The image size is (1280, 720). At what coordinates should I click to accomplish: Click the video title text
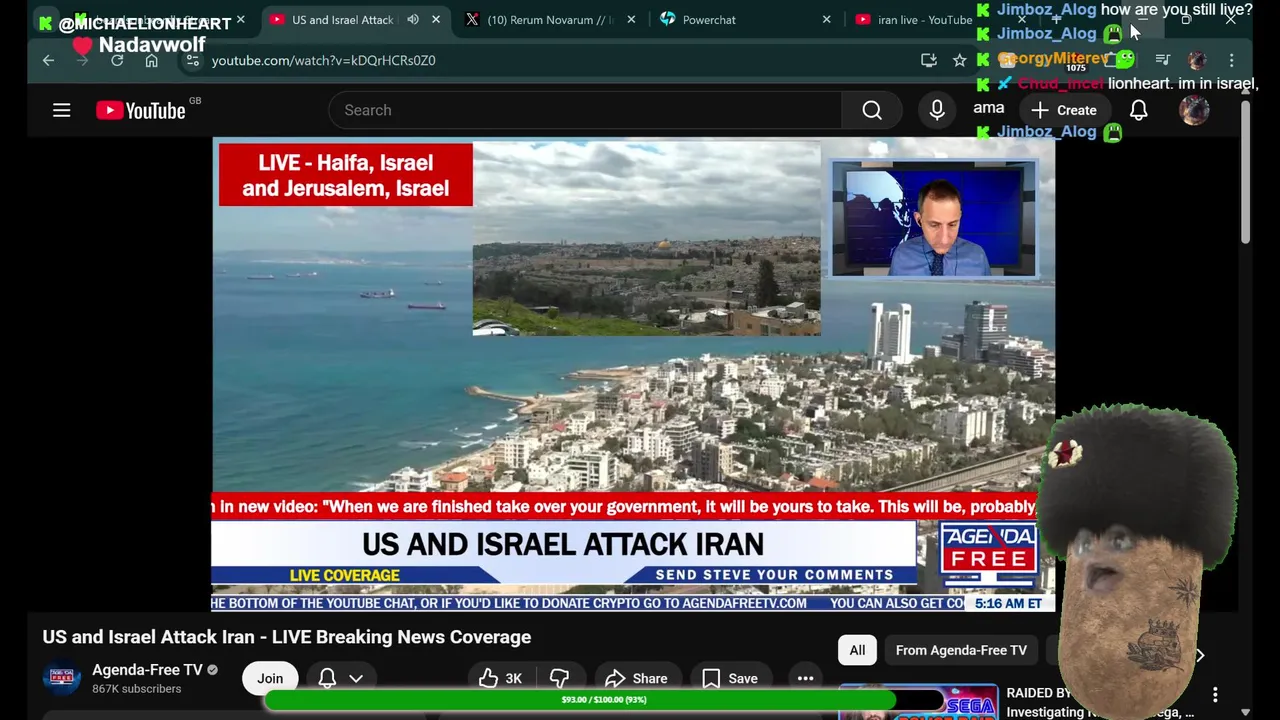[x=287, y=637]
